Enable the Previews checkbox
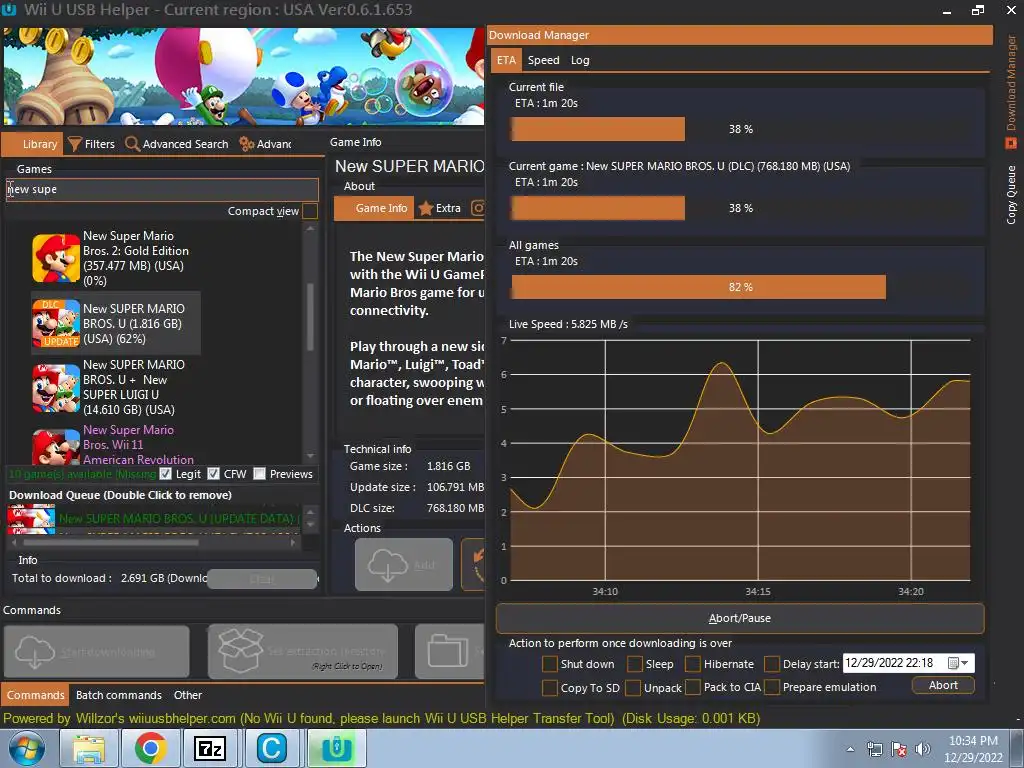The image size is (1024, 768). [x=259, y=474]
